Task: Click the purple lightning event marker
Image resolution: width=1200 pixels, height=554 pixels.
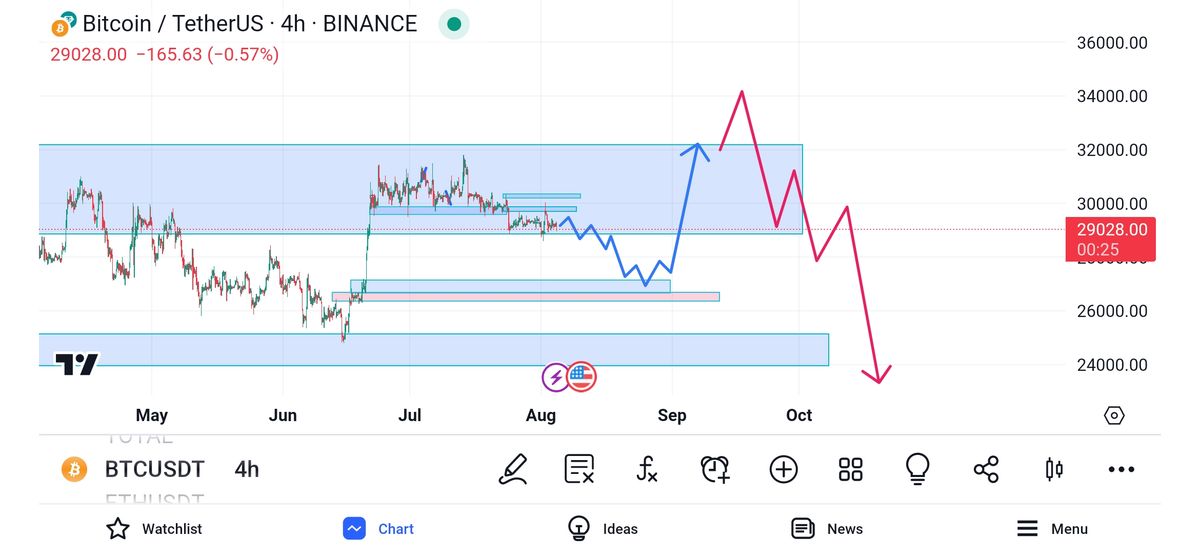Action: (555, 377)
